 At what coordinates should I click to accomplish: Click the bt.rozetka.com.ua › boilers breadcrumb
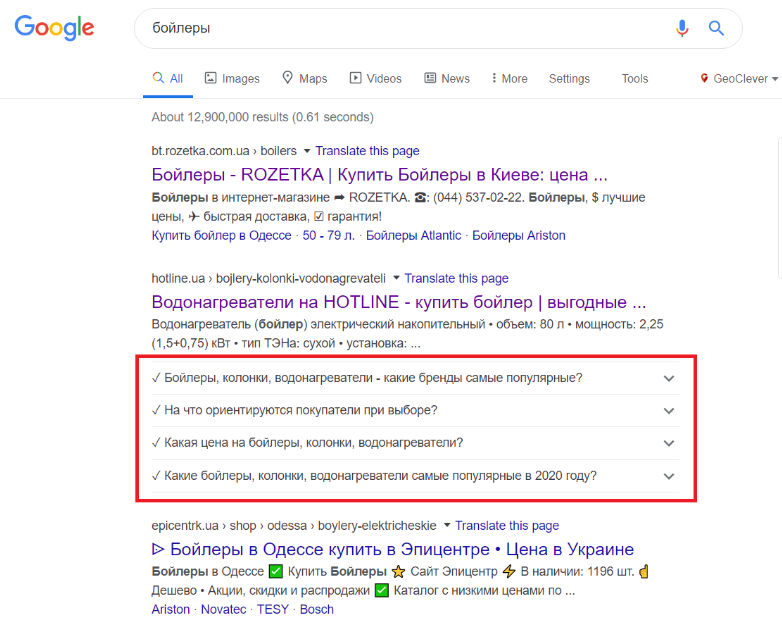pos(224,151)
